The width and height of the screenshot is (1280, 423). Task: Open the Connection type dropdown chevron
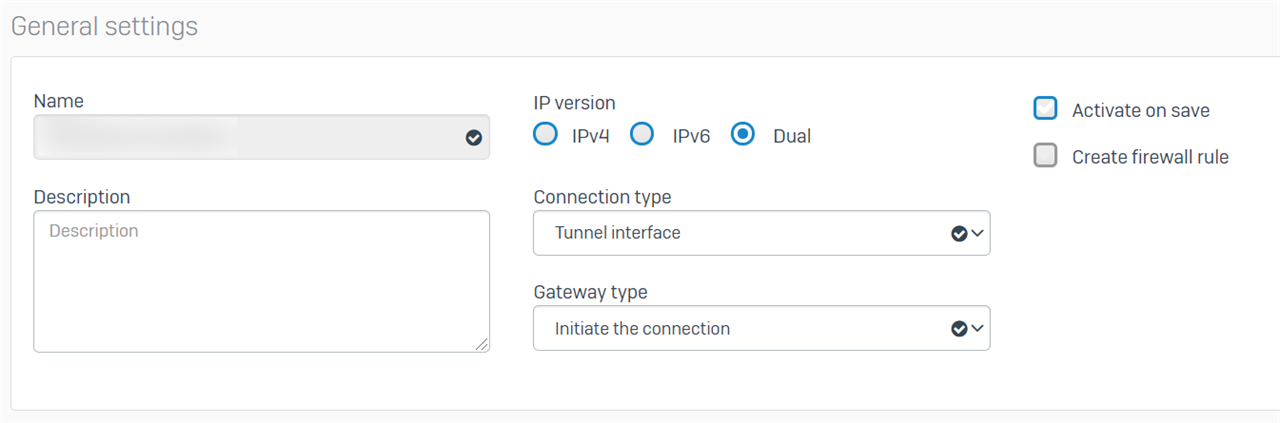click(978, 233)
